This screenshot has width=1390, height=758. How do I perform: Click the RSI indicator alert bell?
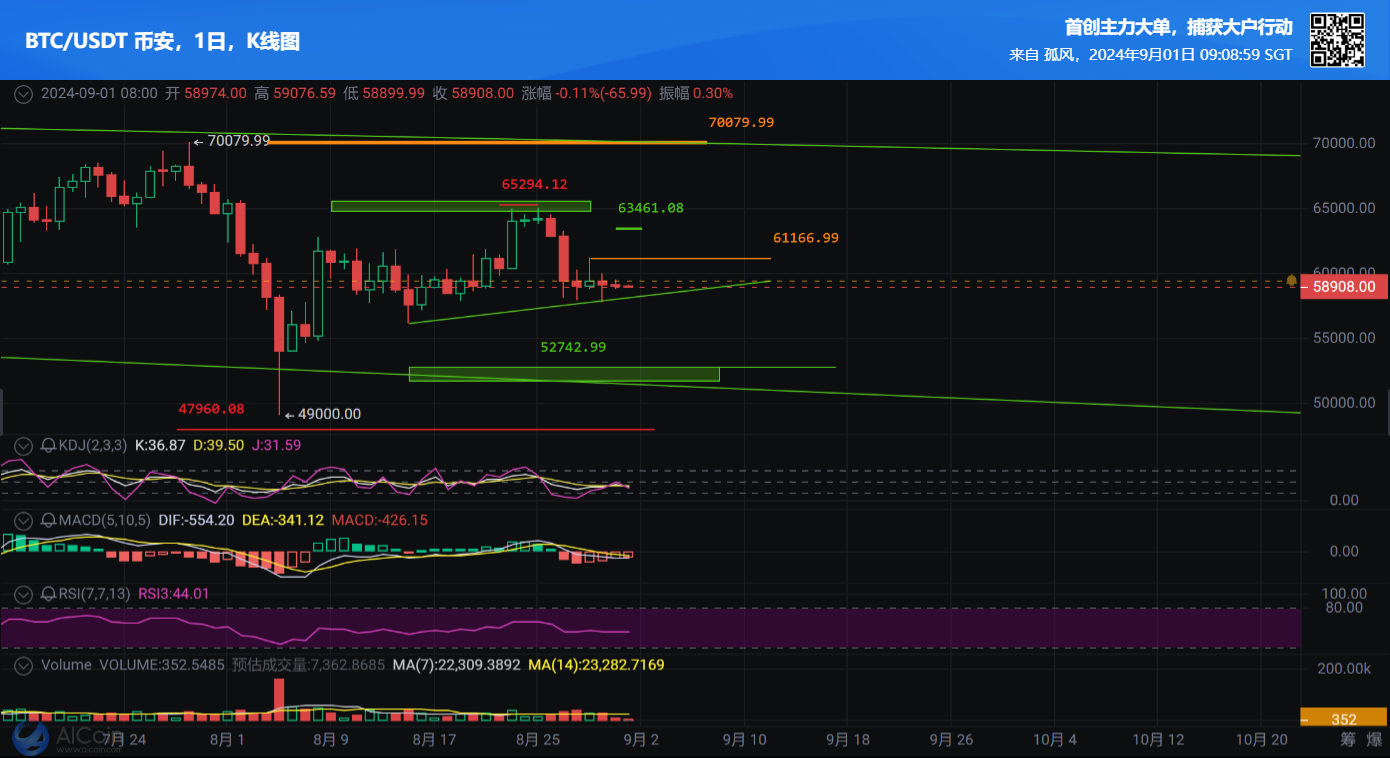[48, 593]
